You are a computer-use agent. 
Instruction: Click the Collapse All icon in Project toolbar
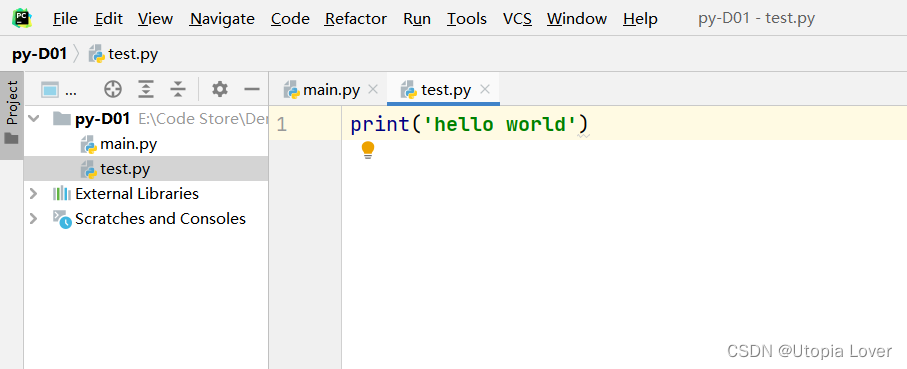pos(178,89)
